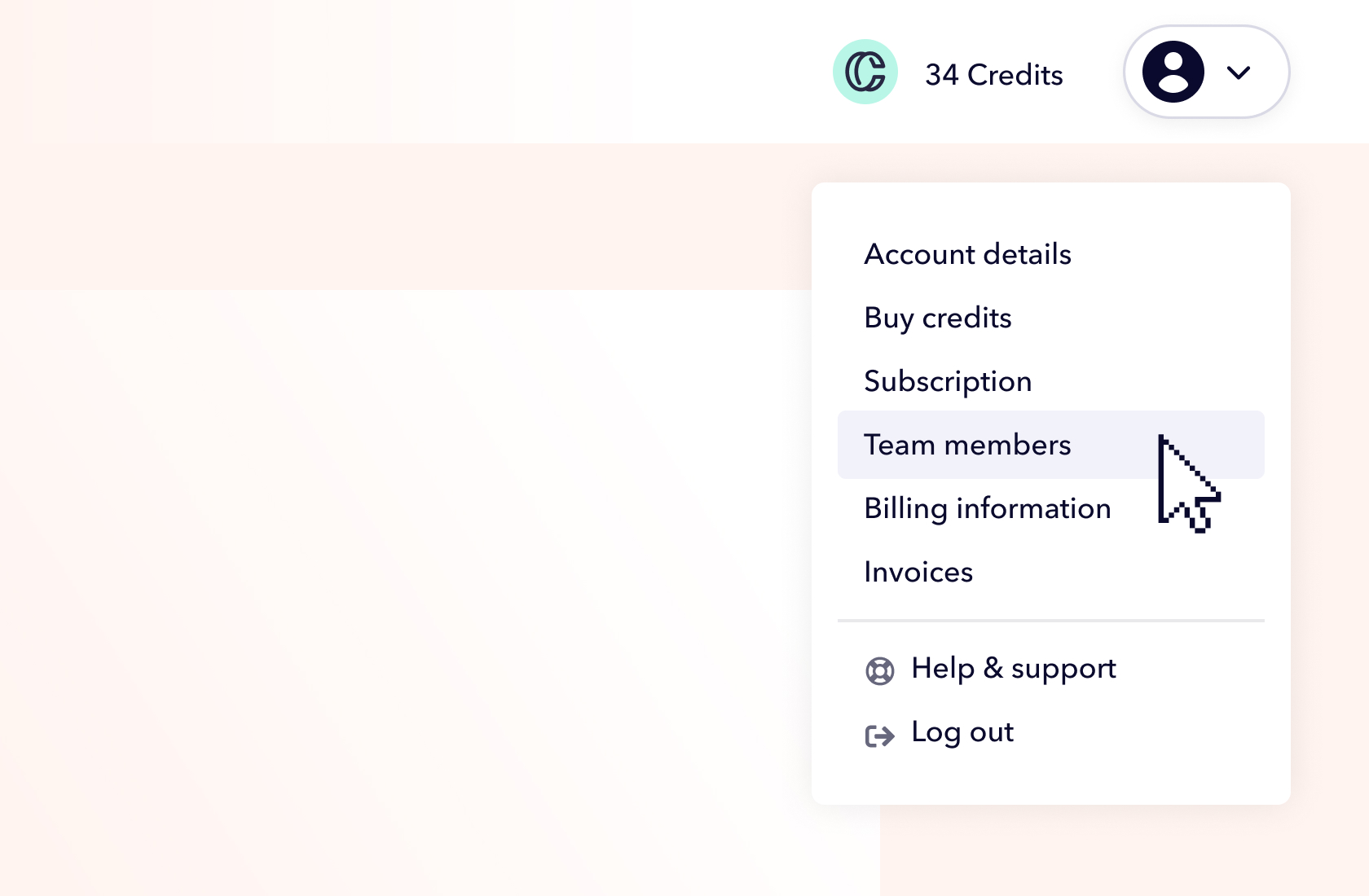Open the Help & support text link
The image size is (1369, 896).
click(1013, 669)
